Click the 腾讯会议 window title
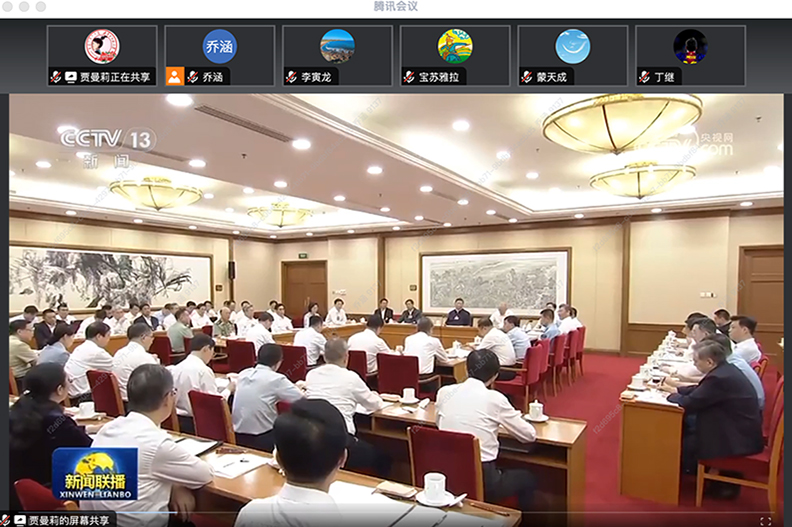Image resolution: width=792 pixels, height=527 pixels. pos(396,6)
